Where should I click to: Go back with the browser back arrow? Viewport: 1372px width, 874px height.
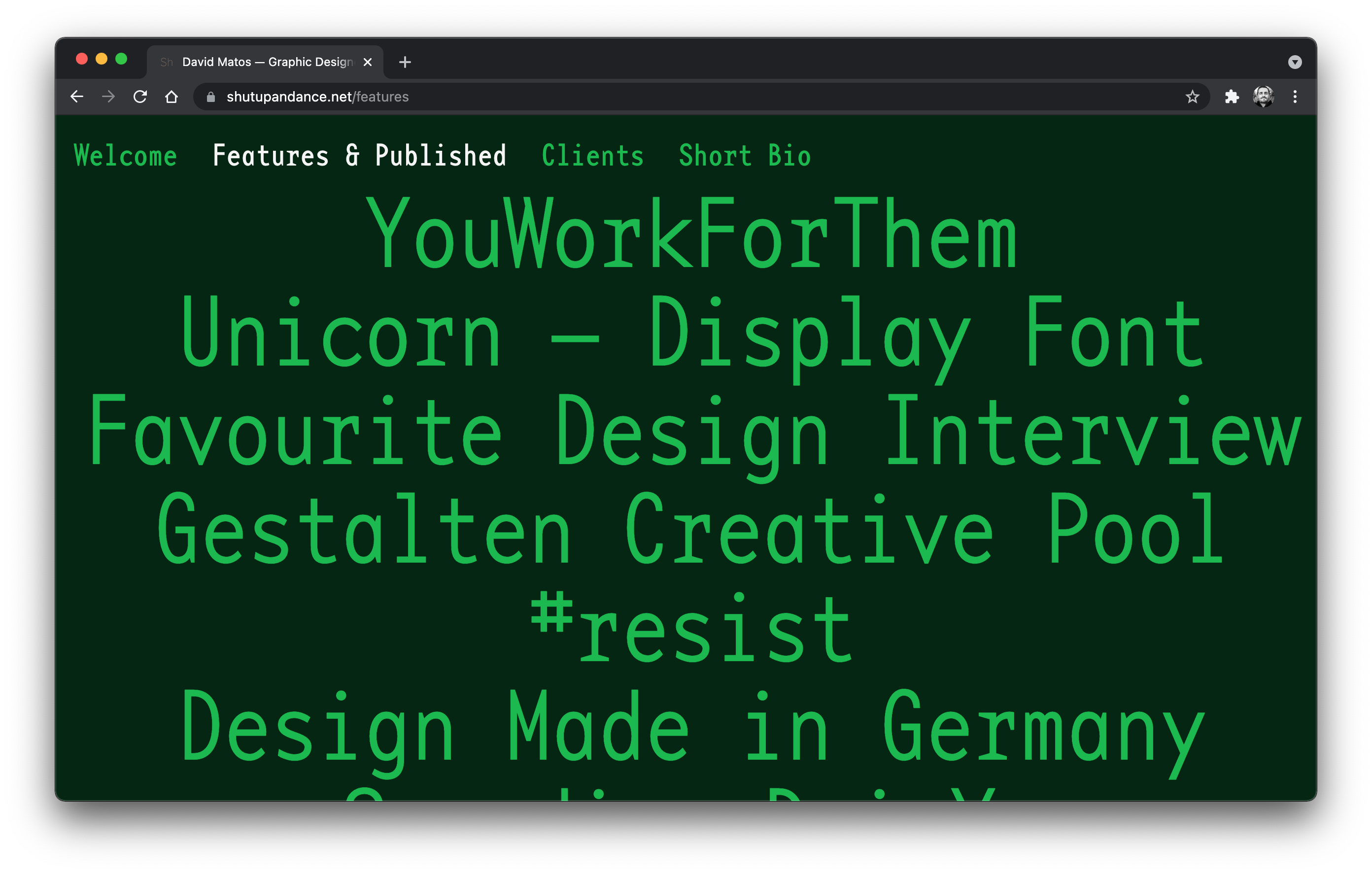click(x=77, y=97)
